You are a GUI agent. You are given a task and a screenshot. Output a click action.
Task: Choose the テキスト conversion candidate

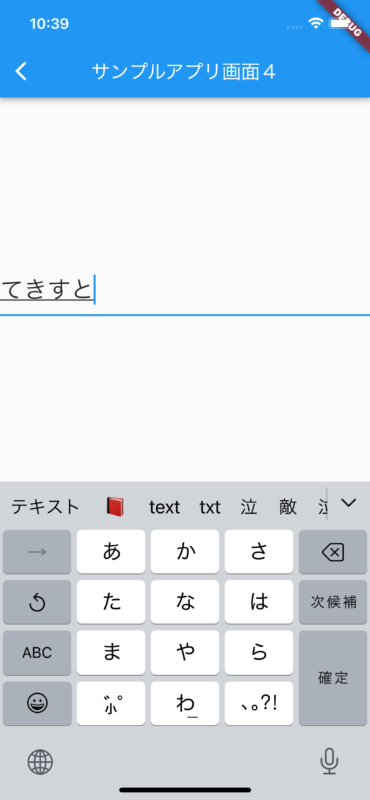(x=45, y=507)
